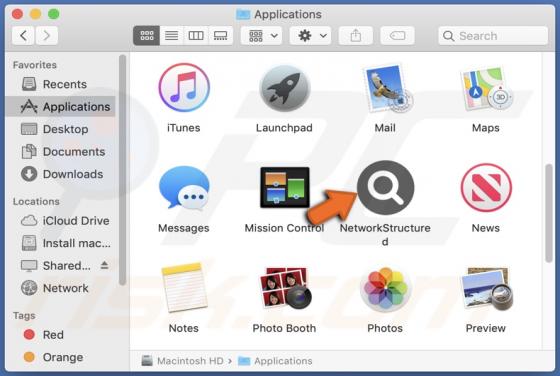Open Desktop in the sidebar

coord(60,129)
